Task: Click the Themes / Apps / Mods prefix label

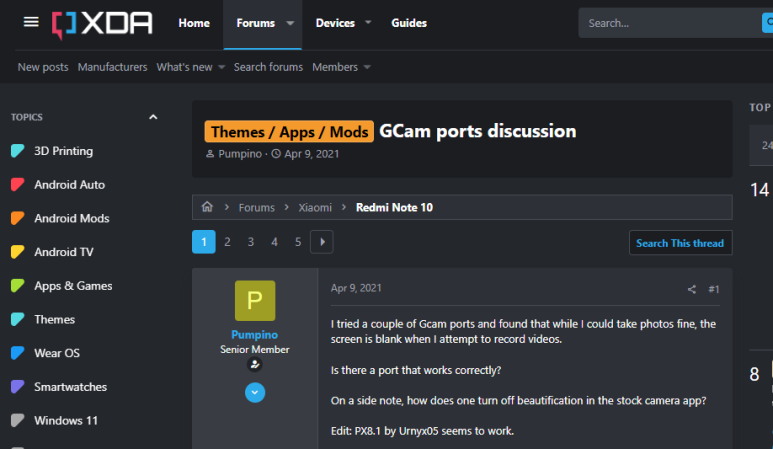Action: pyautogui.click(x=289, y=132)
